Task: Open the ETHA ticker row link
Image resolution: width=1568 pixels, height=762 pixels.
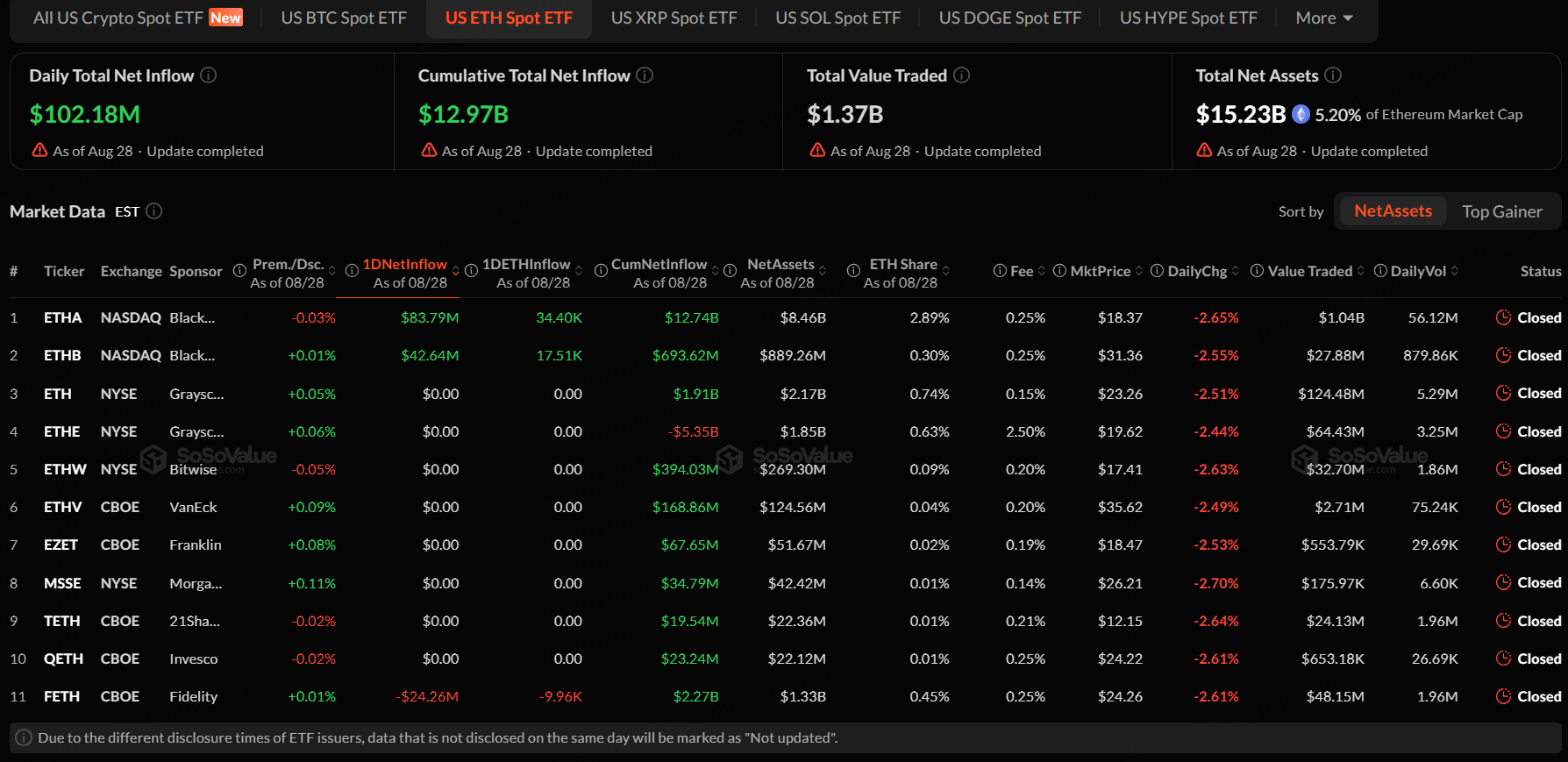Action: 63,317
